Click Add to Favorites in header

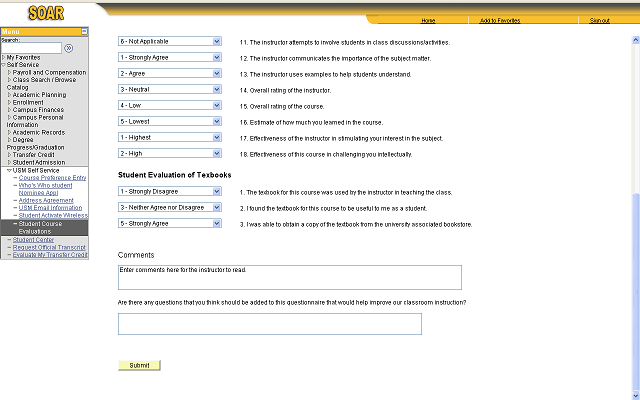coord(500,20)
